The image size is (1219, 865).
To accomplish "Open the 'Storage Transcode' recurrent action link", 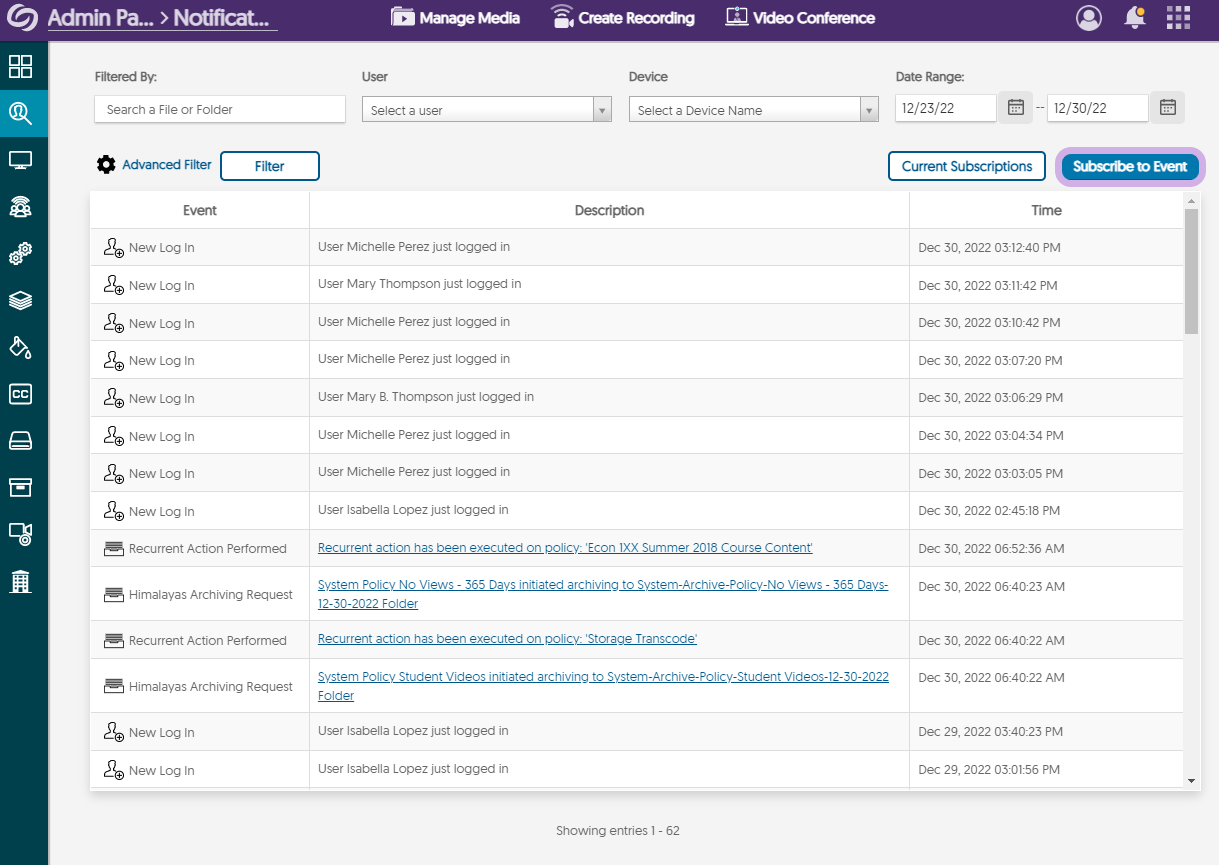I will [x=507, y=639].
